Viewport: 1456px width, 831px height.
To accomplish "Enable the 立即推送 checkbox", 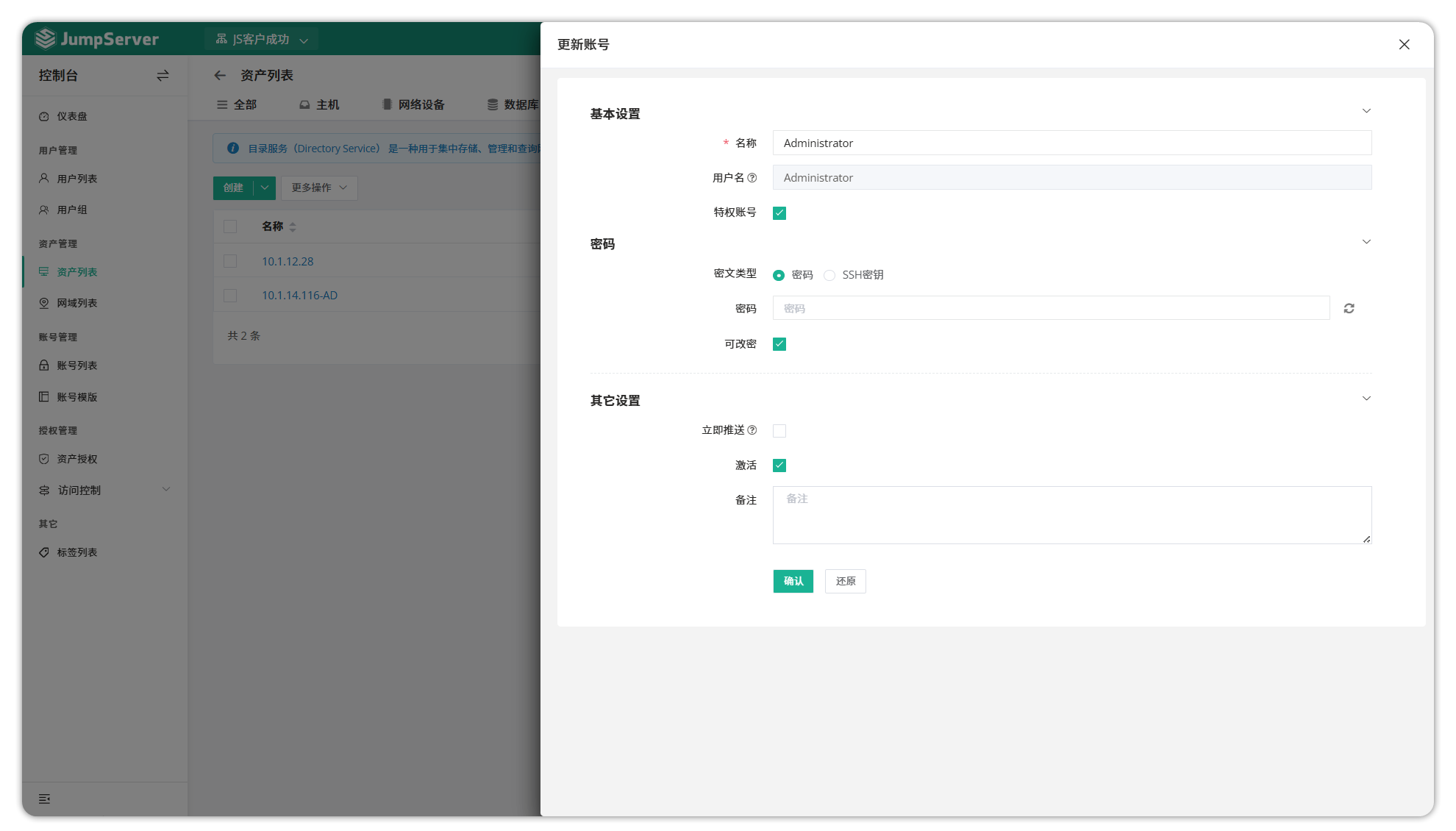I will (779, 431).
